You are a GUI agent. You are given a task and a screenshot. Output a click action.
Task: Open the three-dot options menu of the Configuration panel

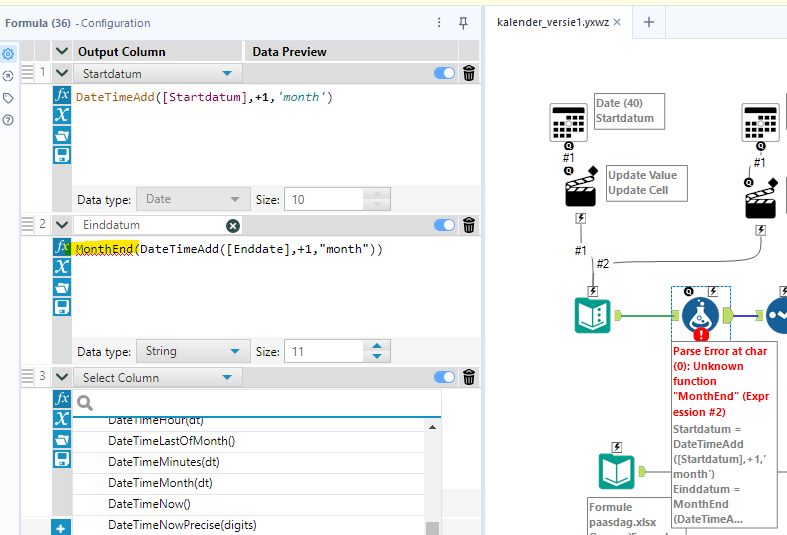click(439, 23)
